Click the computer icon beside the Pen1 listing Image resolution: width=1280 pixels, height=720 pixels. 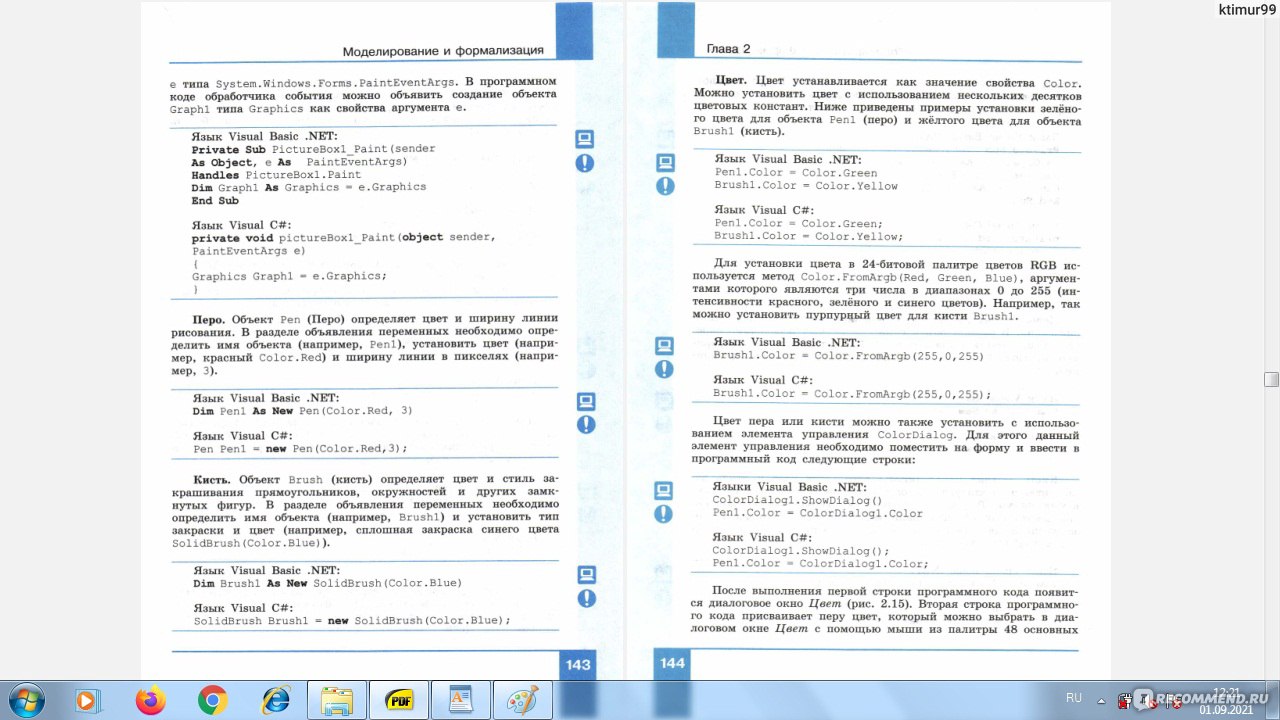pos(586,402)
